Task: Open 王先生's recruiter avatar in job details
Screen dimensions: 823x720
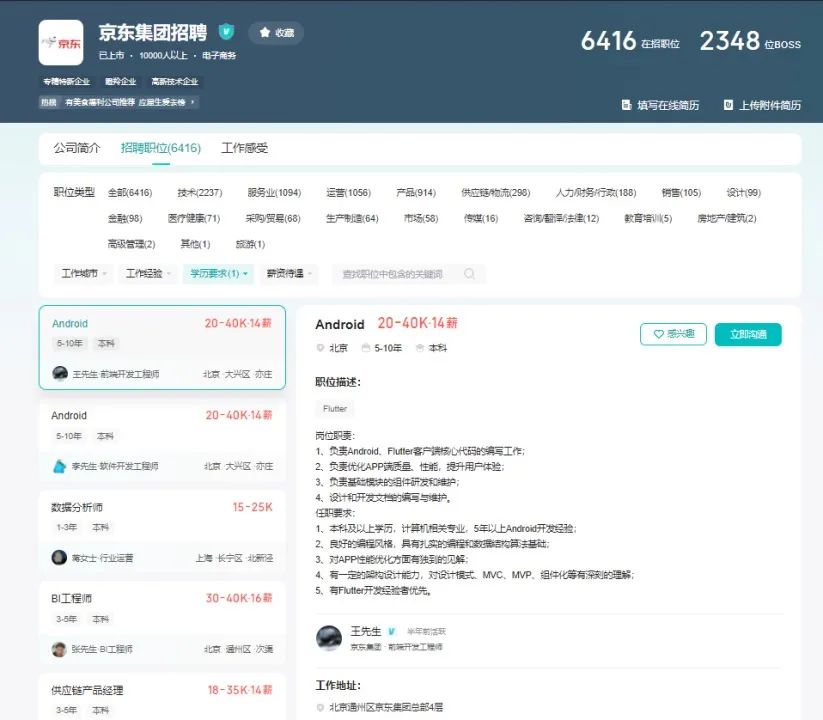Action: (x=329, y=638)
